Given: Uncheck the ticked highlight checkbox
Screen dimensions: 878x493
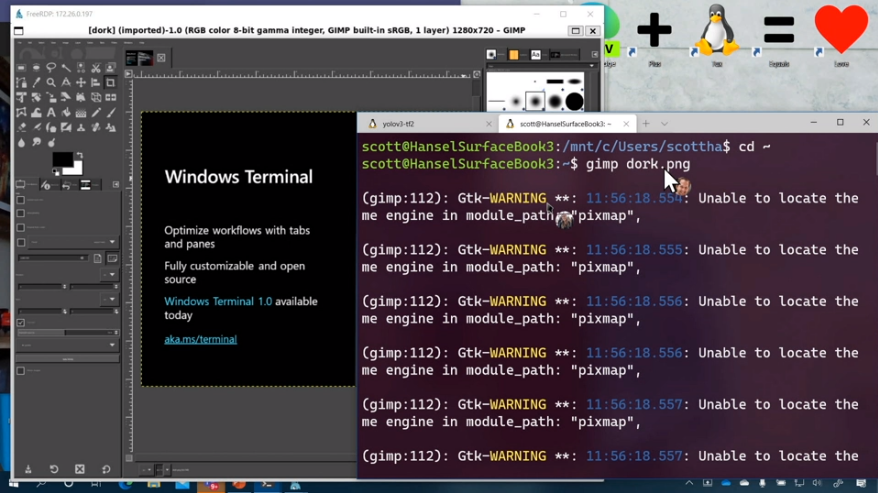Looking at the screenshot, I should (x=21, y=323).
